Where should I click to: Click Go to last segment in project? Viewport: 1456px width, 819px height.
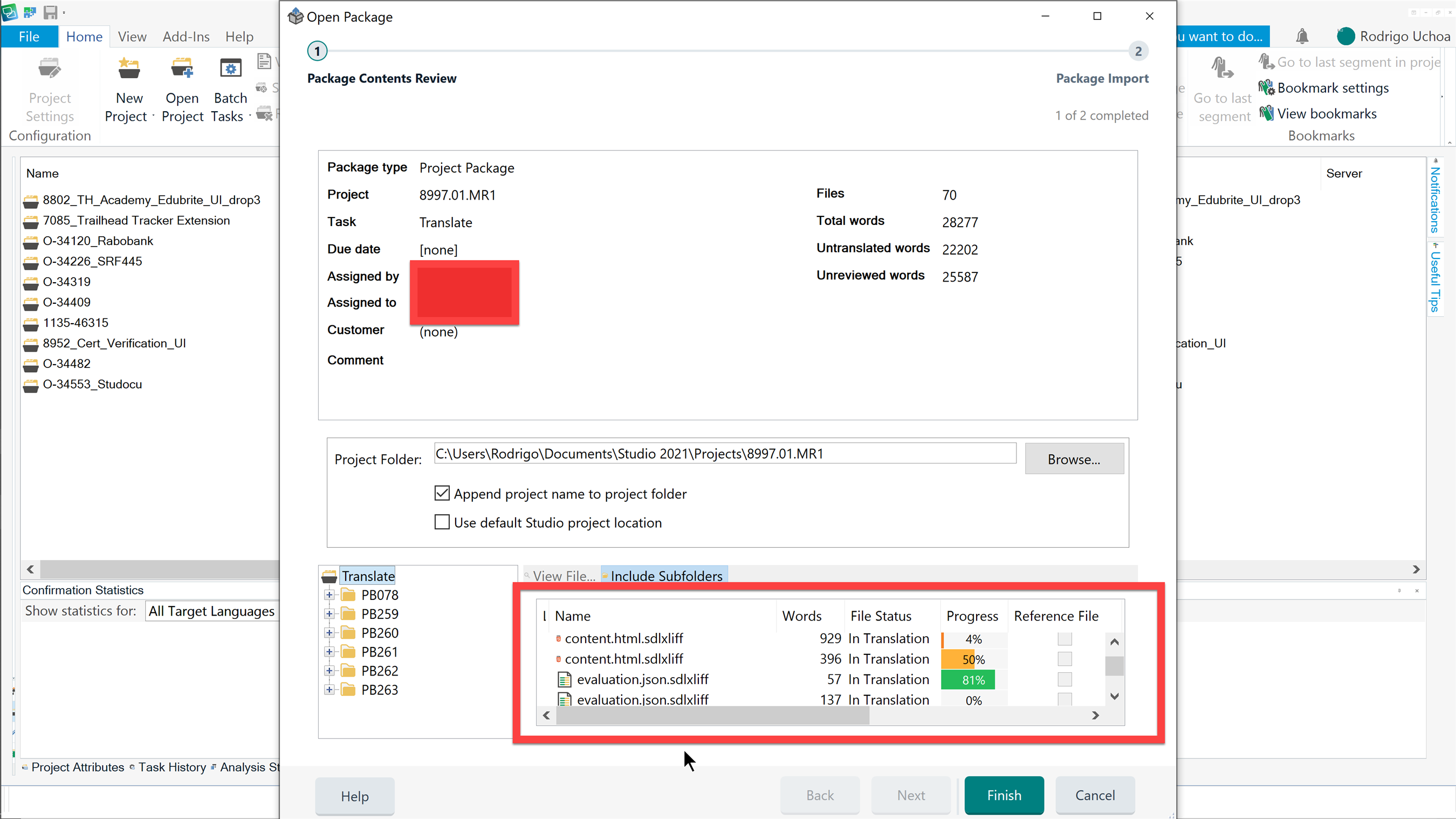point(1349,62)
